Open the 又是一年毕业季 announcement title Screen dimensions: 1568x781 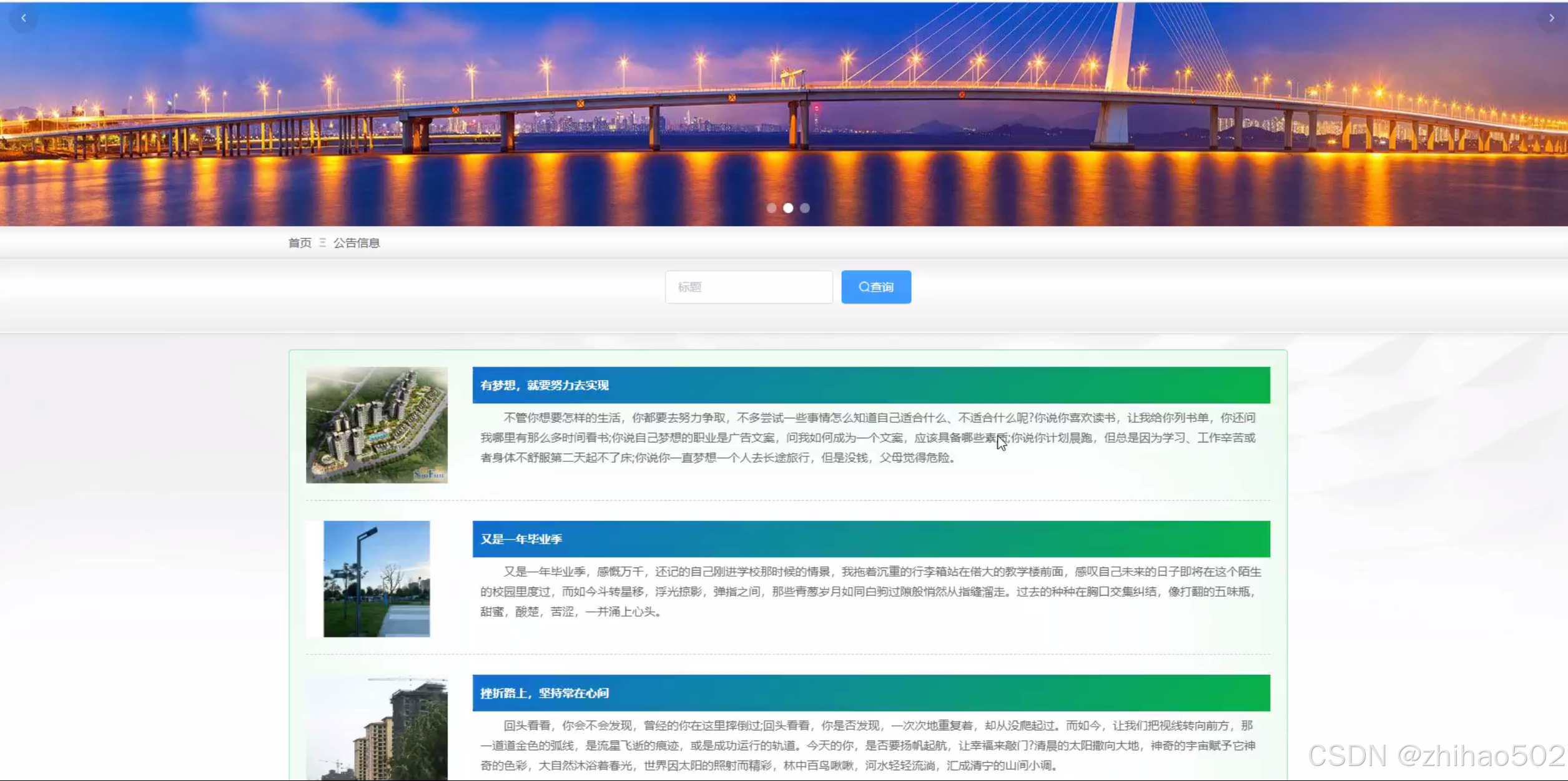click(521, 539)
